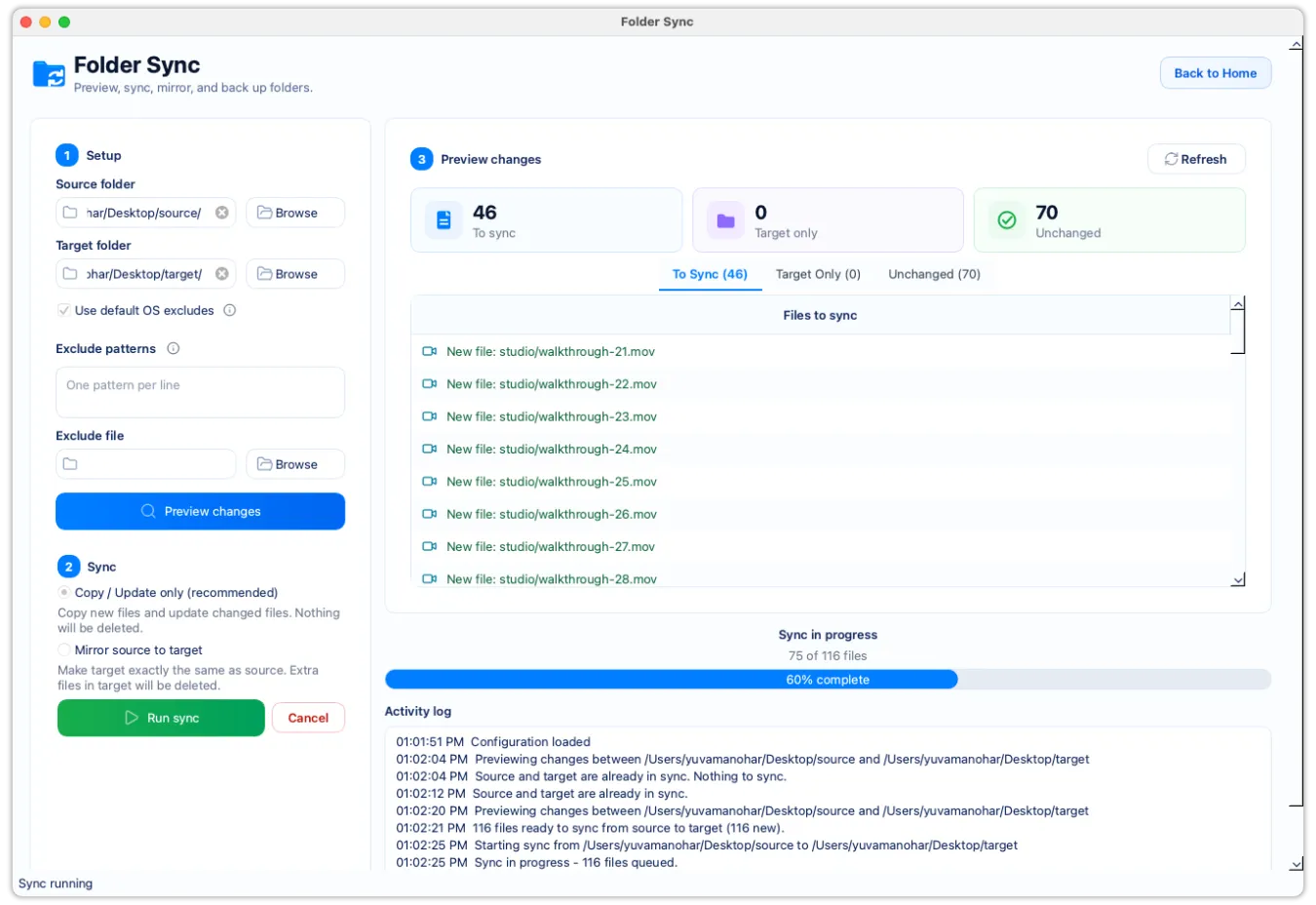Click the 70 Unchanged summary card
Screen dimensions: 1316x905
pos(1109,220)
